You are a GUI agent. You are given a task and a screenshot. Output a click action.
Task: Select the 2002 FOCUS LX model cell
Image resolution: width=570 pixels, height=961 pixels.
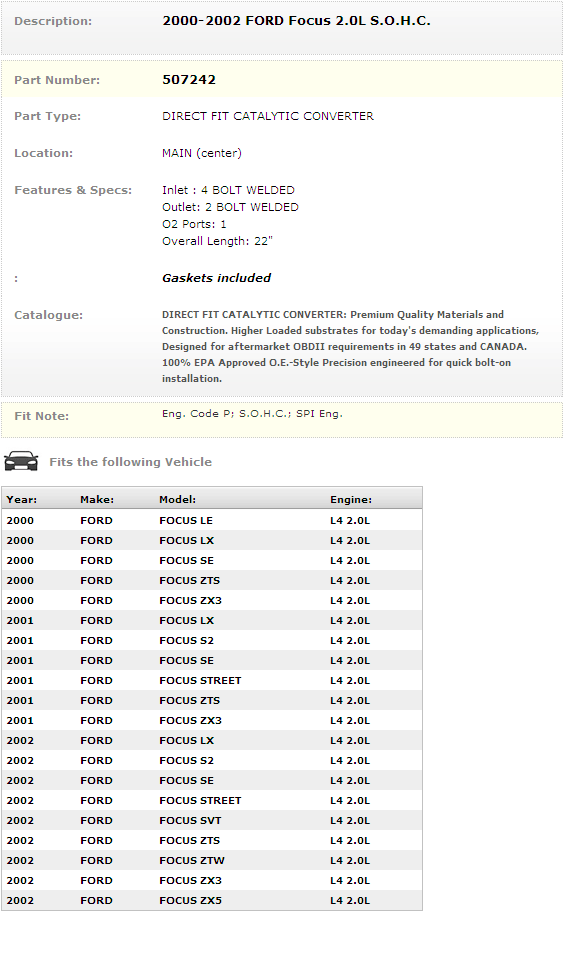pyautogui.click(x=186, y=740)
